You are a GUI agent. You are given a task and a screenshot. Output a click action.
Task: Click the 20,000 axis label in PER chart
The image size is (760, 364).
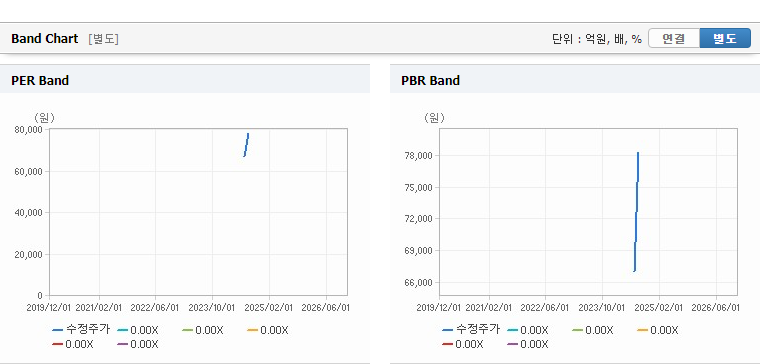[30, 254]
